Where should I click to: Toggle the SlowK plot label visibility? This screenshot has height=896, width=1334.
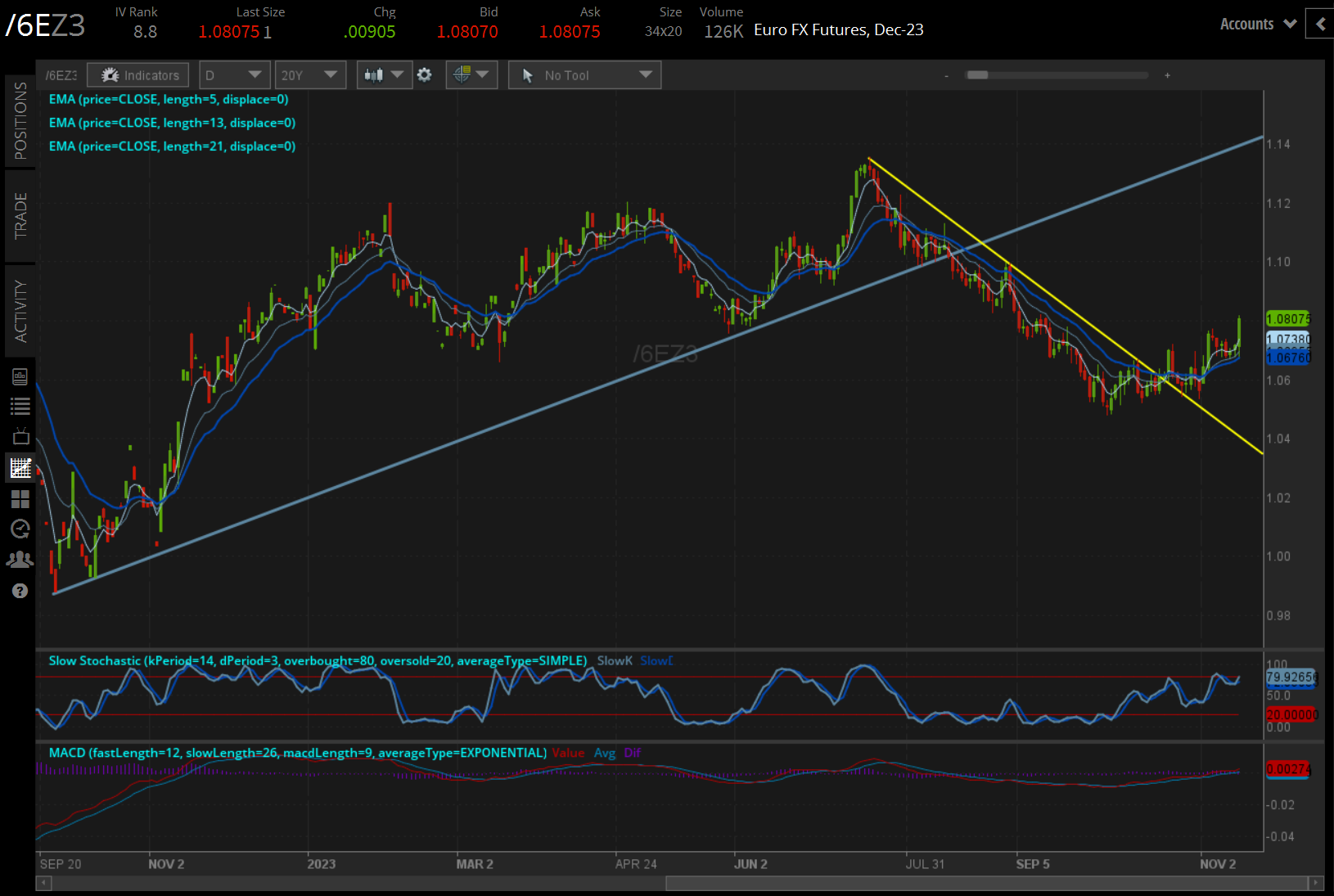(615, 660)
